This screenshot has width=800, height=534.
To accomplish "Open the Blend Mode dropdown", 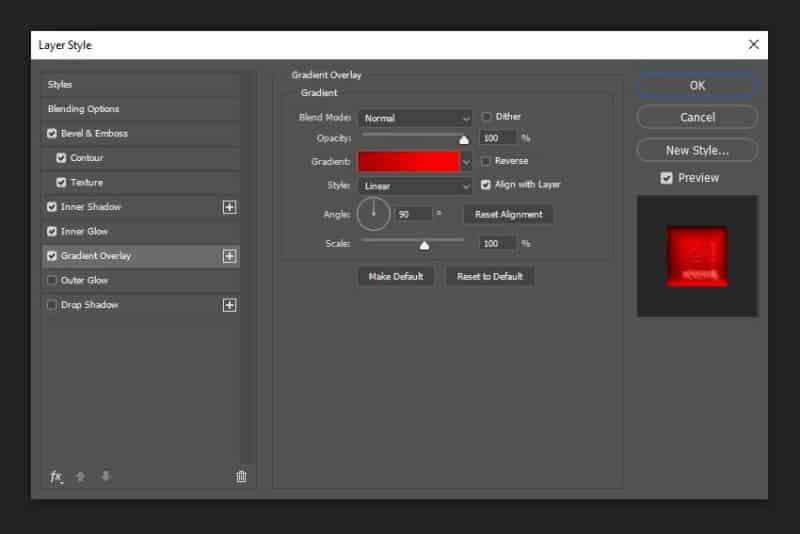I will pyautogui.click(x=415, y=118).
